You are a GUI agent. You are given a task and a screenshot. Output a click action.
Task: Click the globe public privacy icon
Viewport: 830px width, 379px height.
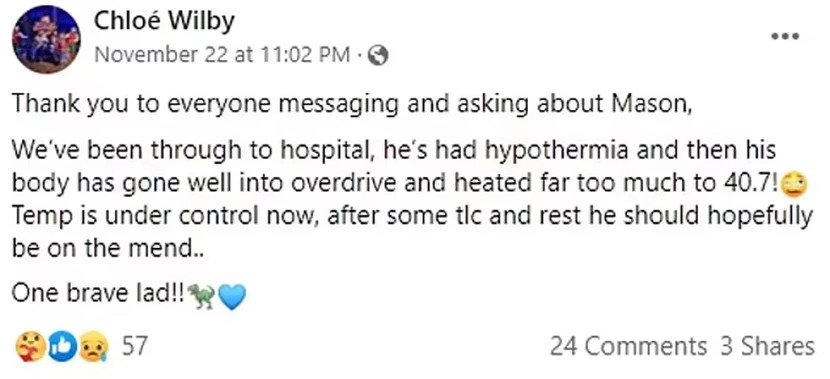tap(377, 56)
